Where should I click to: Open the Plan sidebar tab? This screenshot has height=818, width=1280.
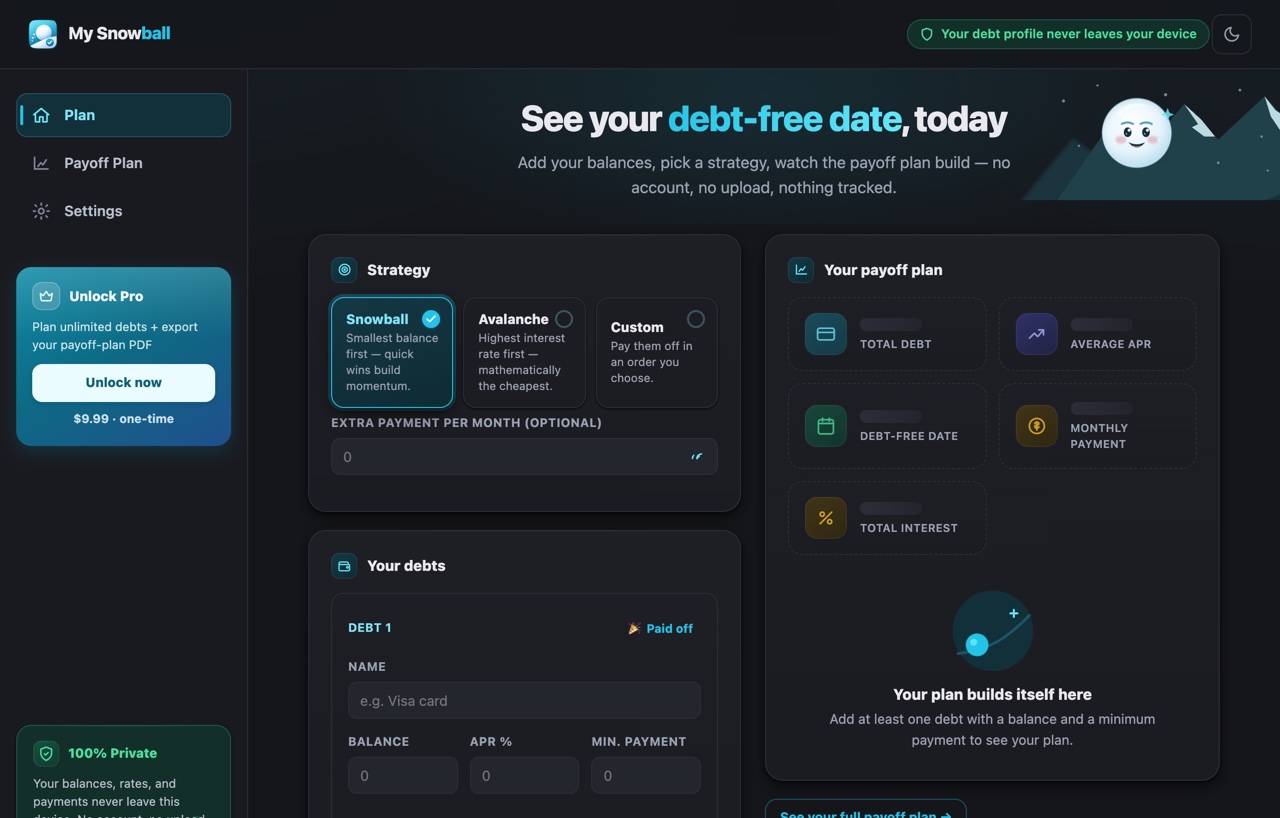[x=124, y=115]
